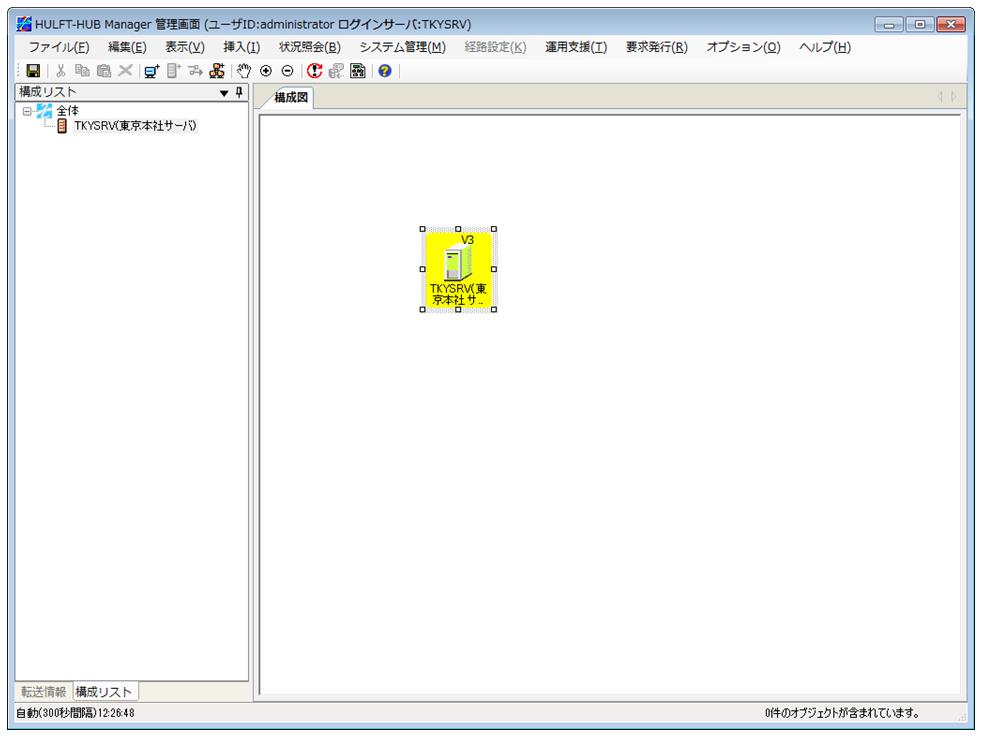Viewport: 982px width, 737px height.
Task: Open the オプション(O) menu
Action: [743, 47]
